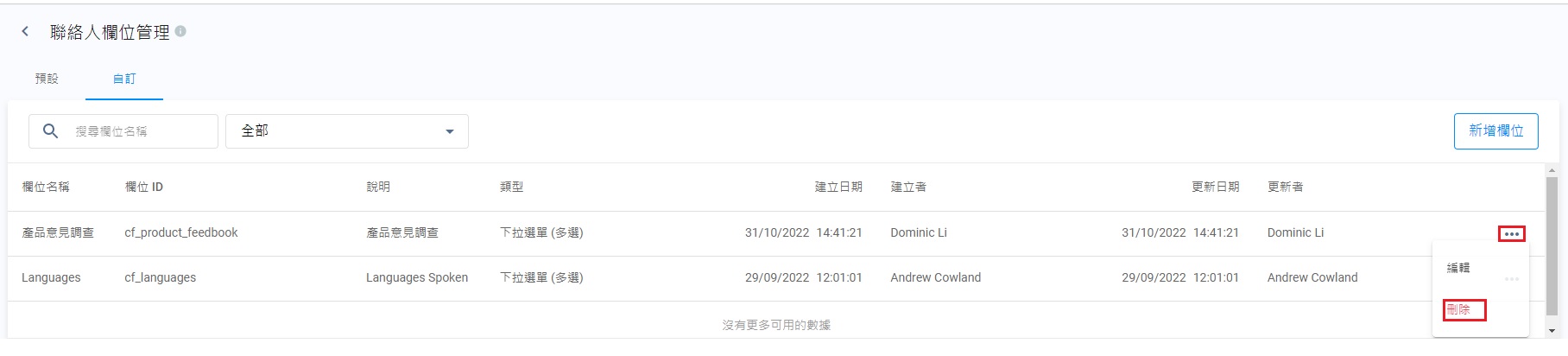Image resolution: width=1568 pixels, height=356 pixels.
Task: Click the scrollbar up arrow
Action: pyautogui.click(x=1552, y=171)
